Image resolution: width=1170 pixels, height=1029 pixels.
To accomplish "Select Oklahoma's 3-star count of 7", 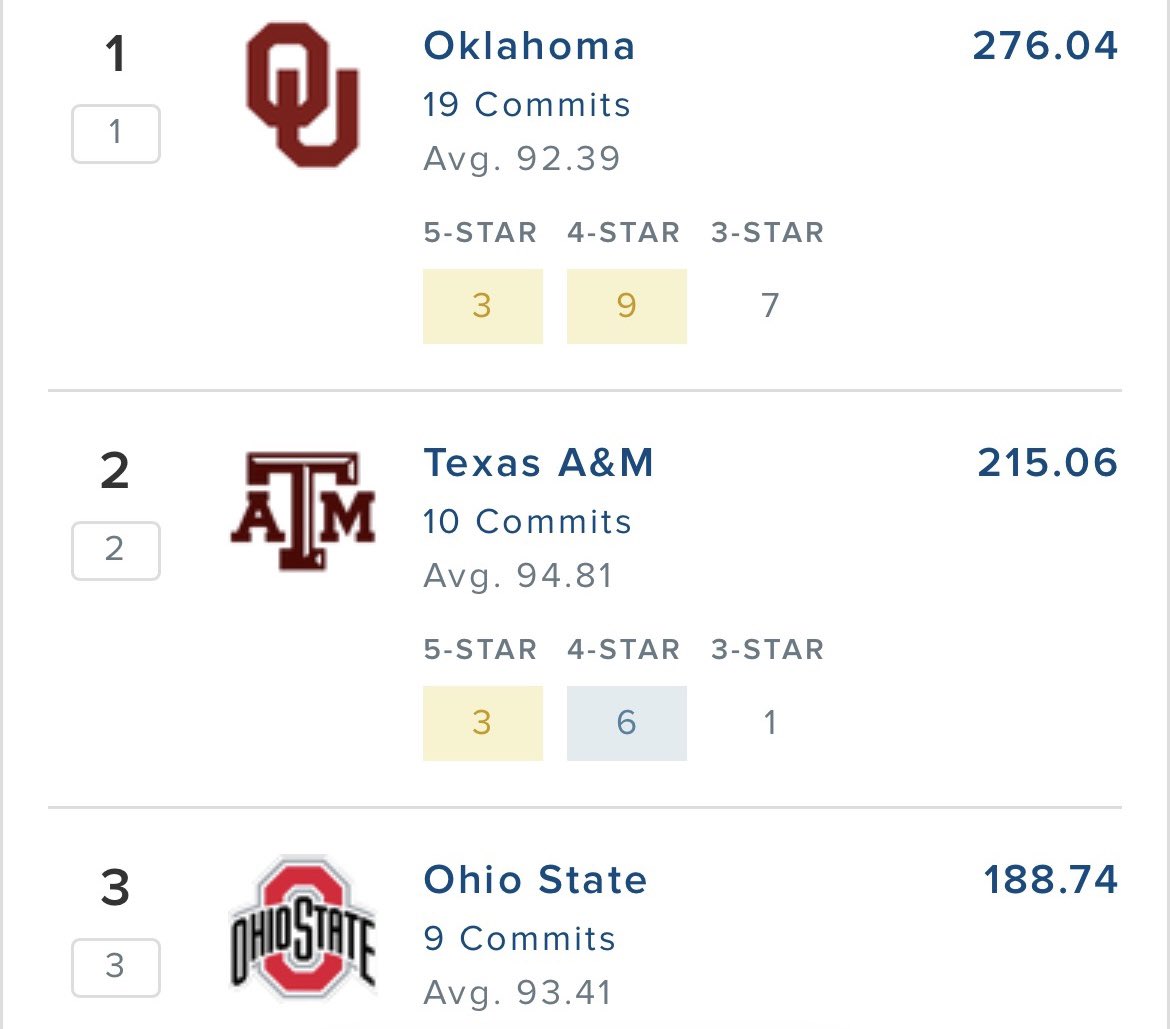I will pos(770,306).
